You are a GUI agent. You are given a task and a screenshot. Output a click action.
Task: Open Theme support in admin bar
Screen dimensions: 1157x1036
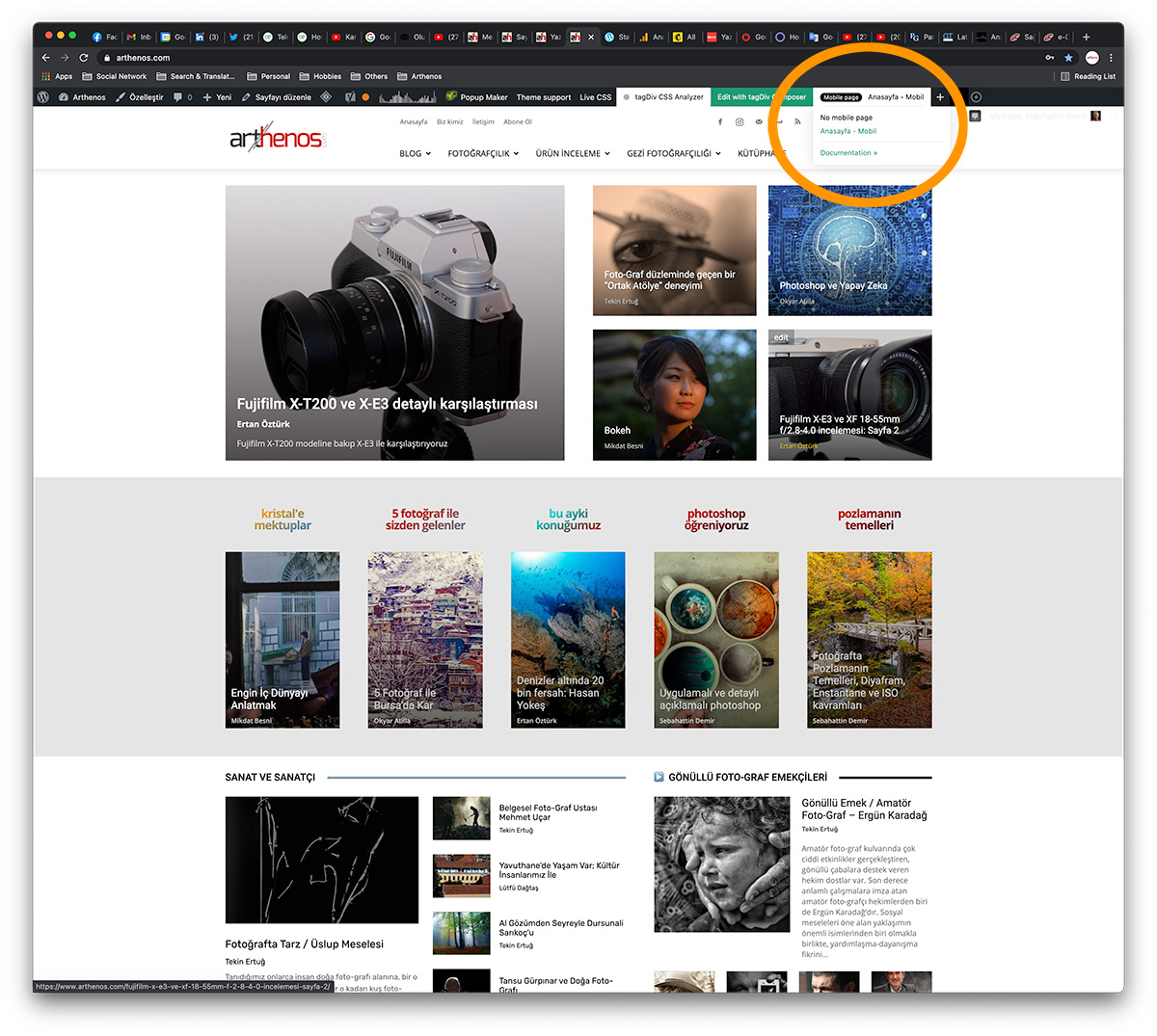click(544, 97)
